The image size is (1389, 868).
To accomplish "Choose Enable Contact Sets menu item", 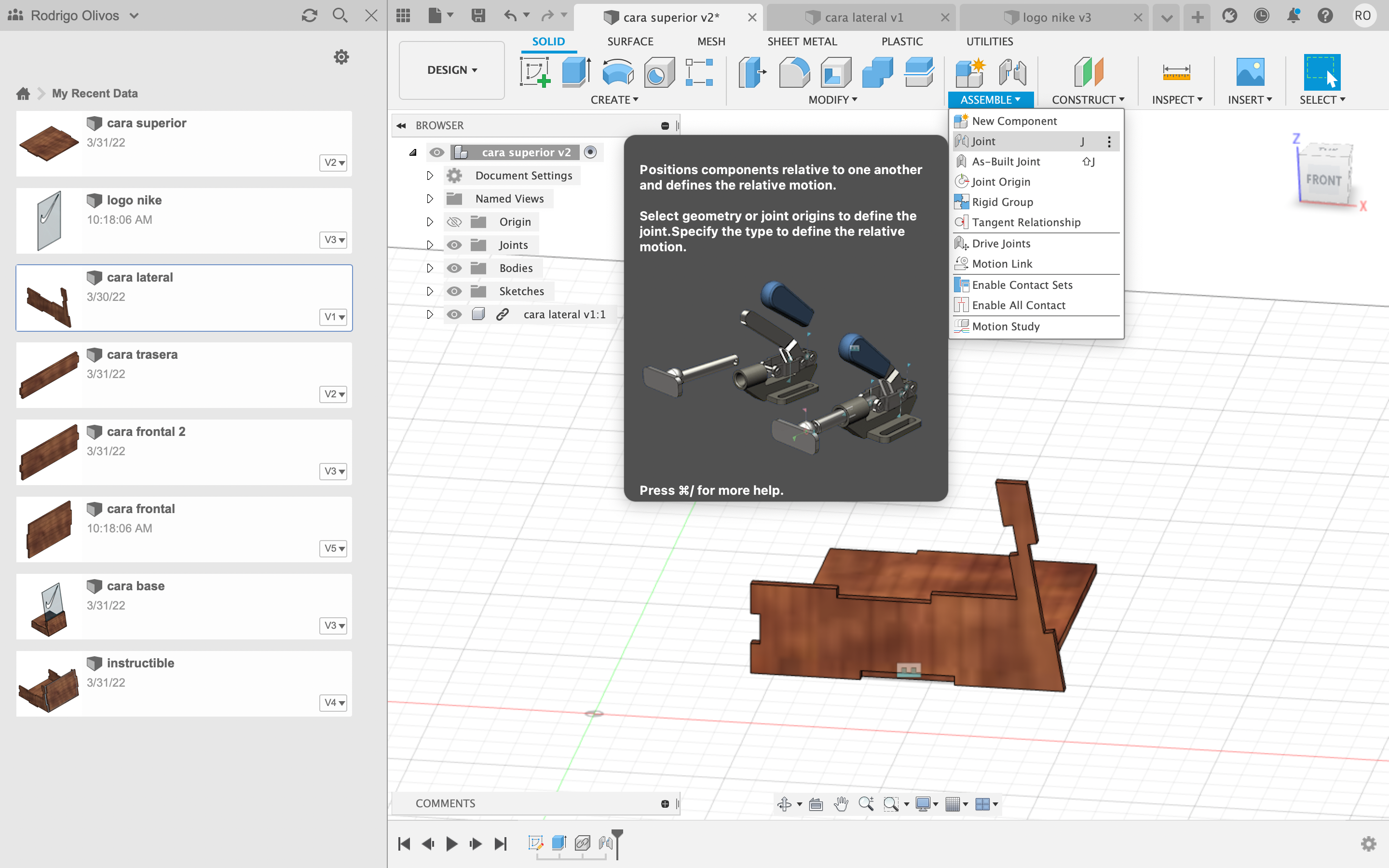I will pos(1036,285).
